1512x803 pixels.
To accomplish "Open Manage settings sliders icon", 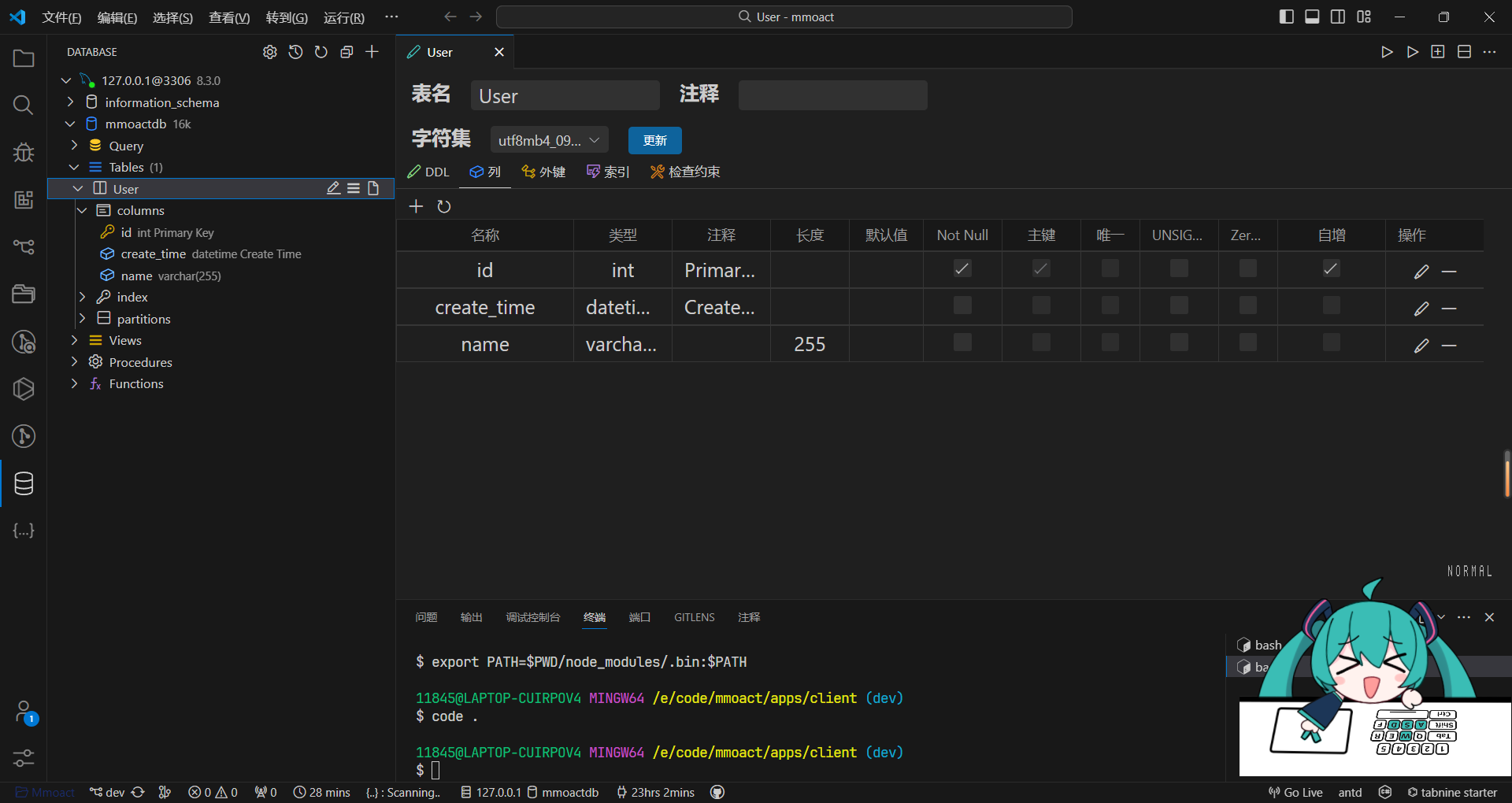I will coord(24,758).
